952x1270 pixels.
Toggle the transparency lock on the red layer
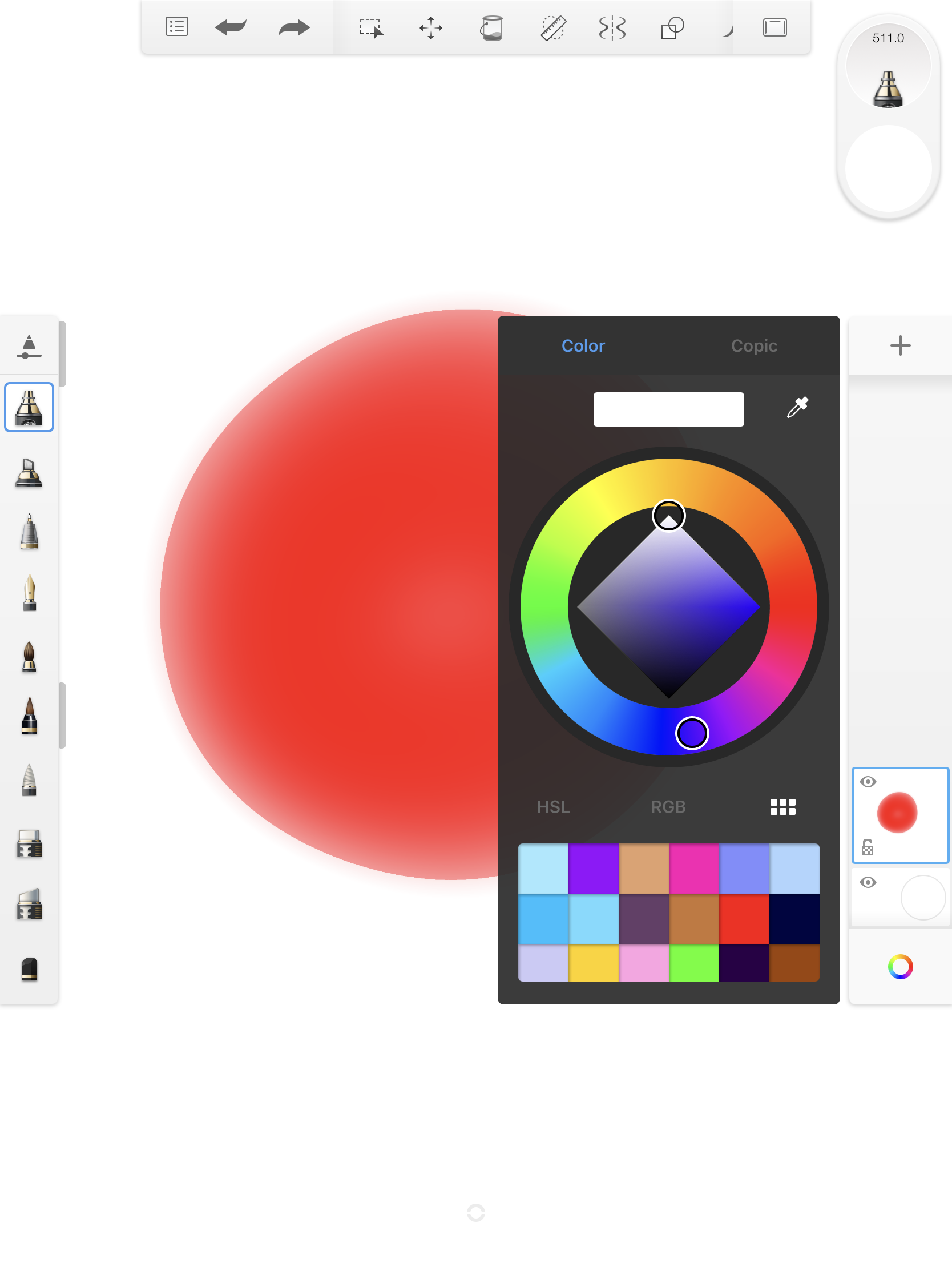tap(866, 846)
